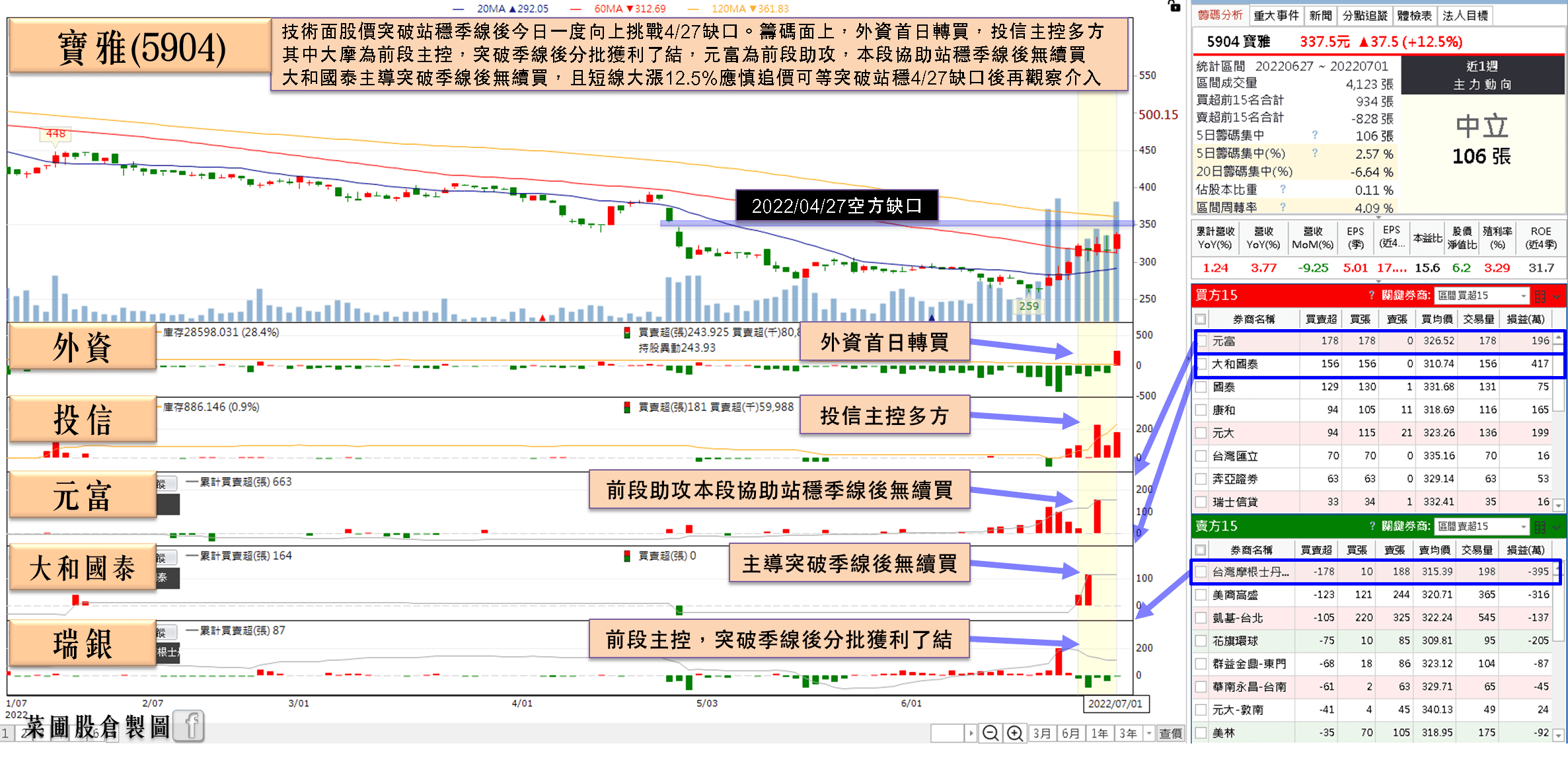Set chart range to 6月

[1071, 733]
